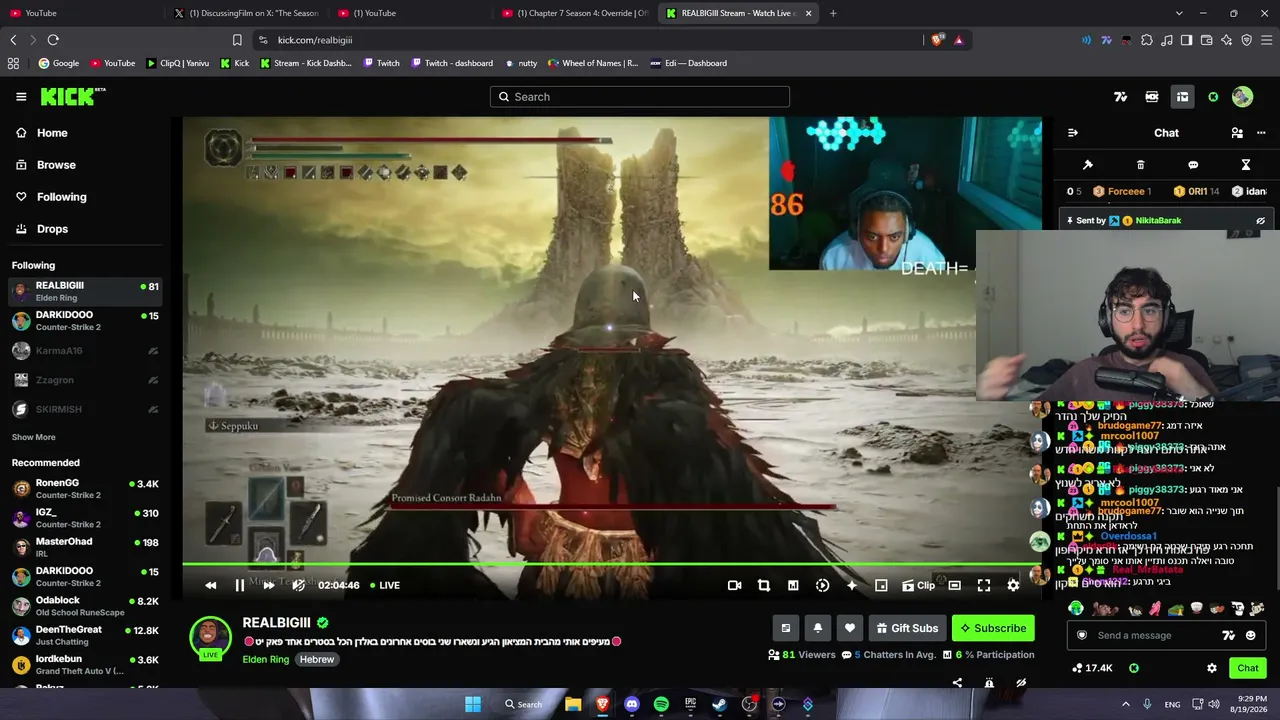Bookmark this page icon in address bar
1280x720 pixels.
237,40
